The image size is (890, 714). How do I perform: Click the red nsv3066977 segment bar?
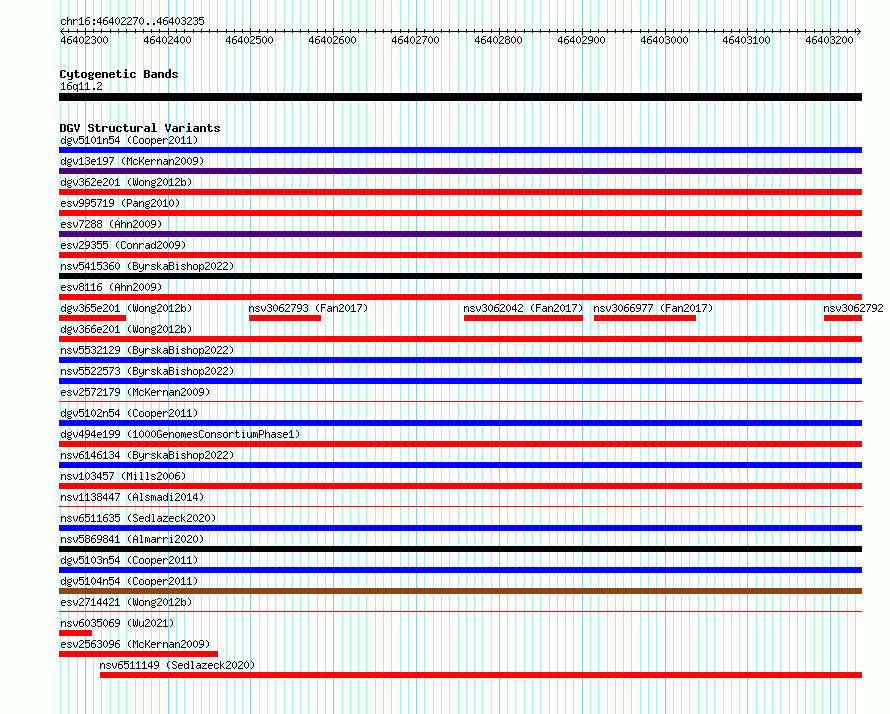[x=645, y=318]
